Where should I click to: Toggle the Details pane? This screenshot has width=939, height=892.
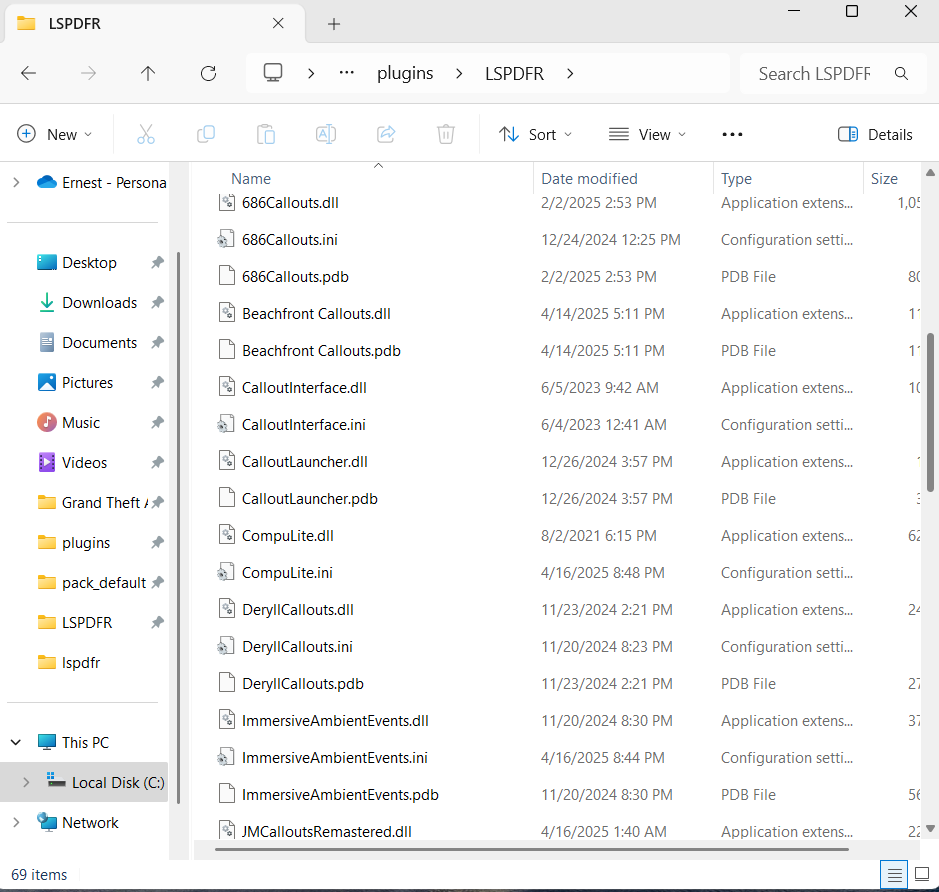(x=875, y=134)
